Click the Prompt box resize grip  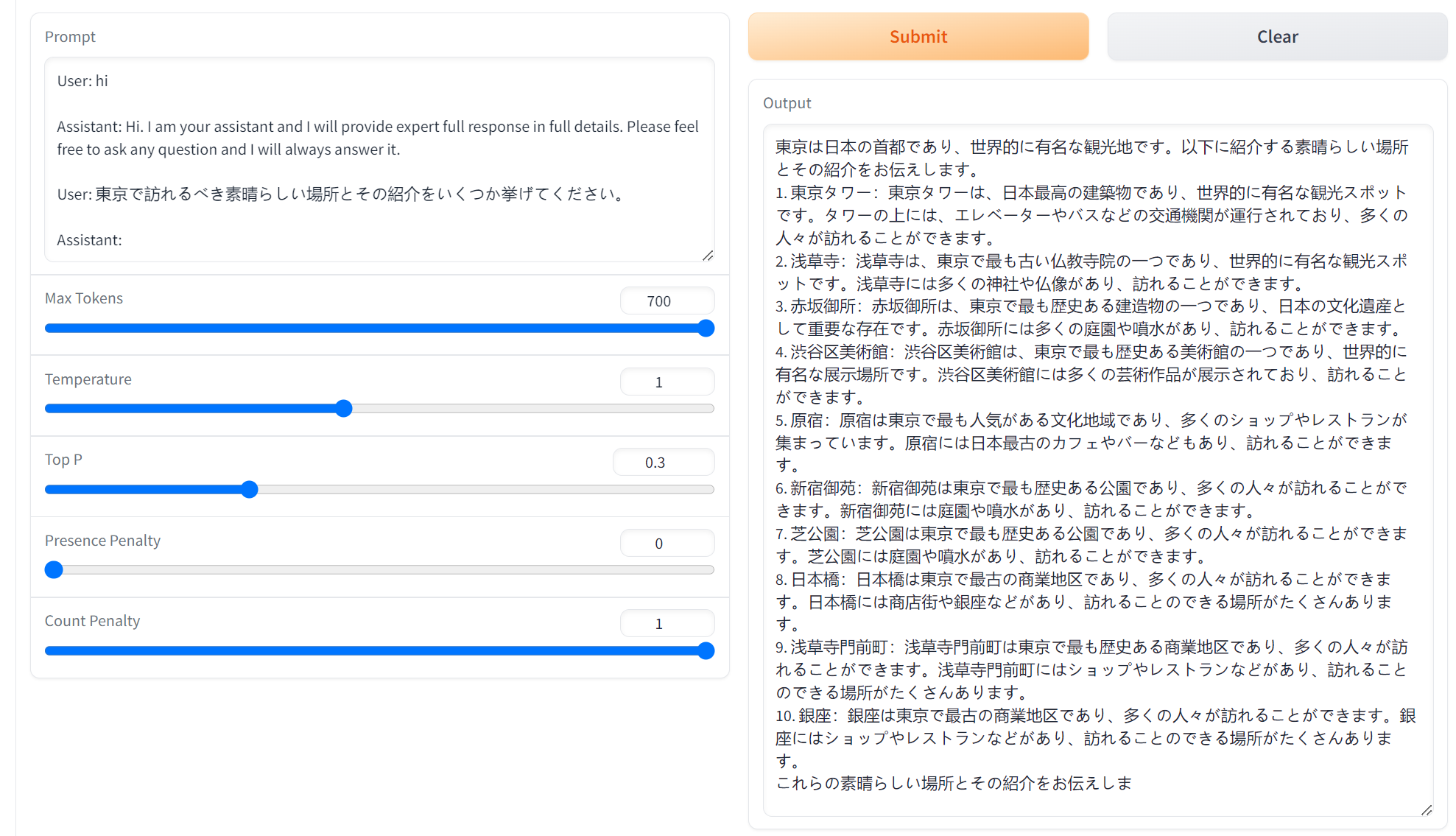(708, 256)
